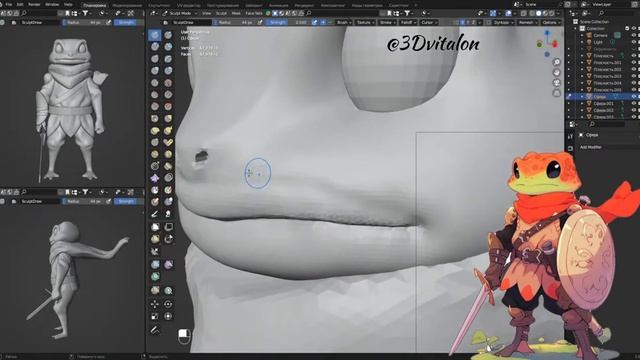This screenshot has width=640, height=360.
Task: Open the Falloff dropdown
Action: [408, 22]
